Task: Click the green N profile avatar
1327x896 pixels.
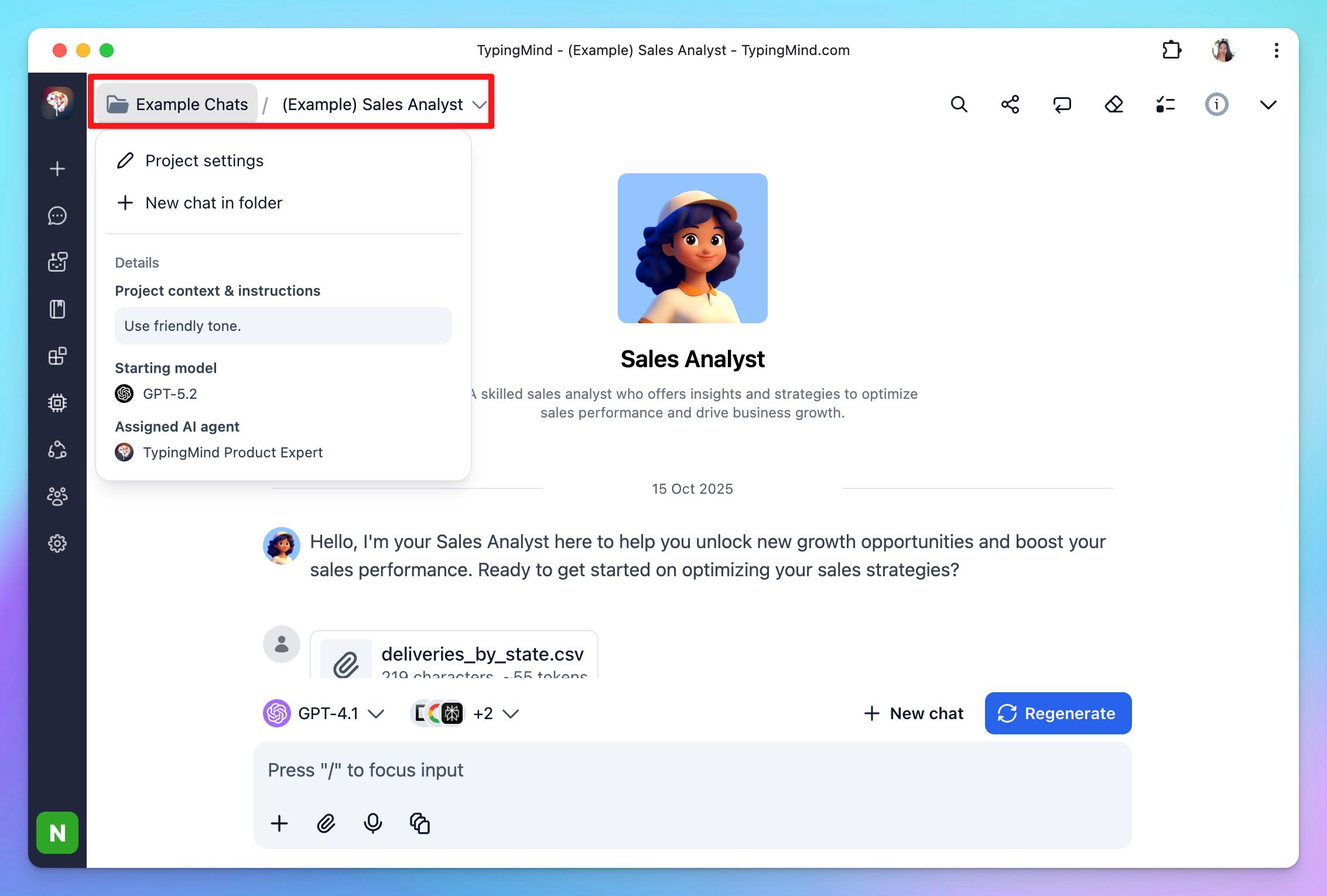Action: (x=57, y=833)
